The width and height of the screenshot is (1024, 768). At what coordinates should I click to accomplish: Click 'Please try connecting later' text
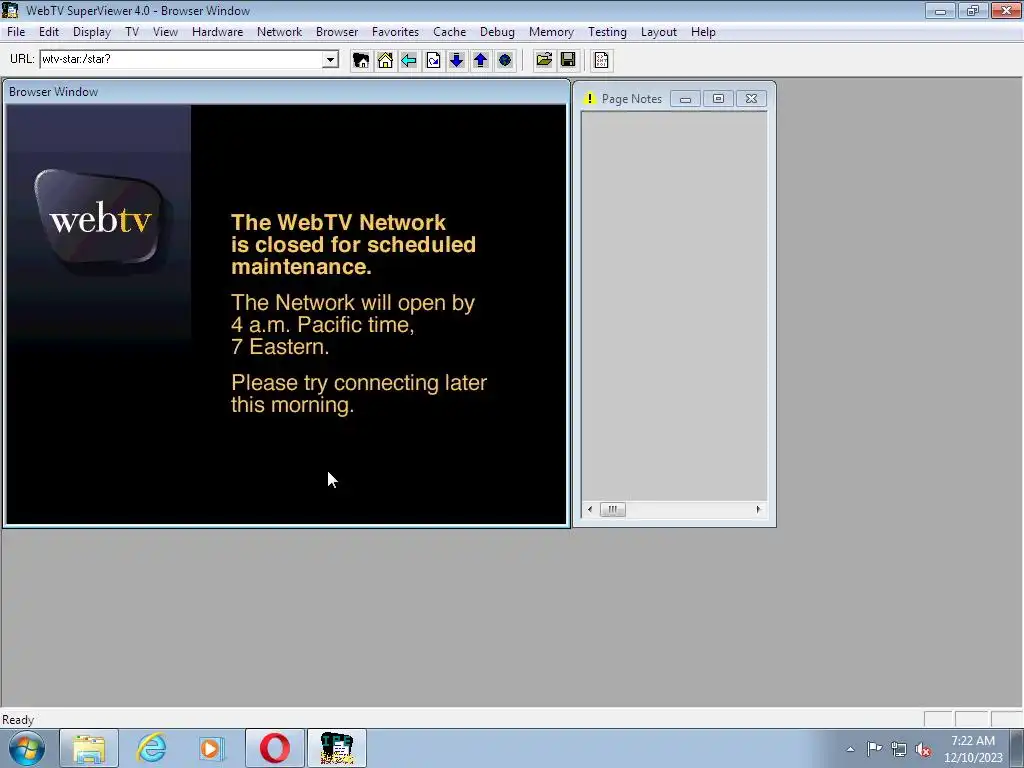(359, 383)
